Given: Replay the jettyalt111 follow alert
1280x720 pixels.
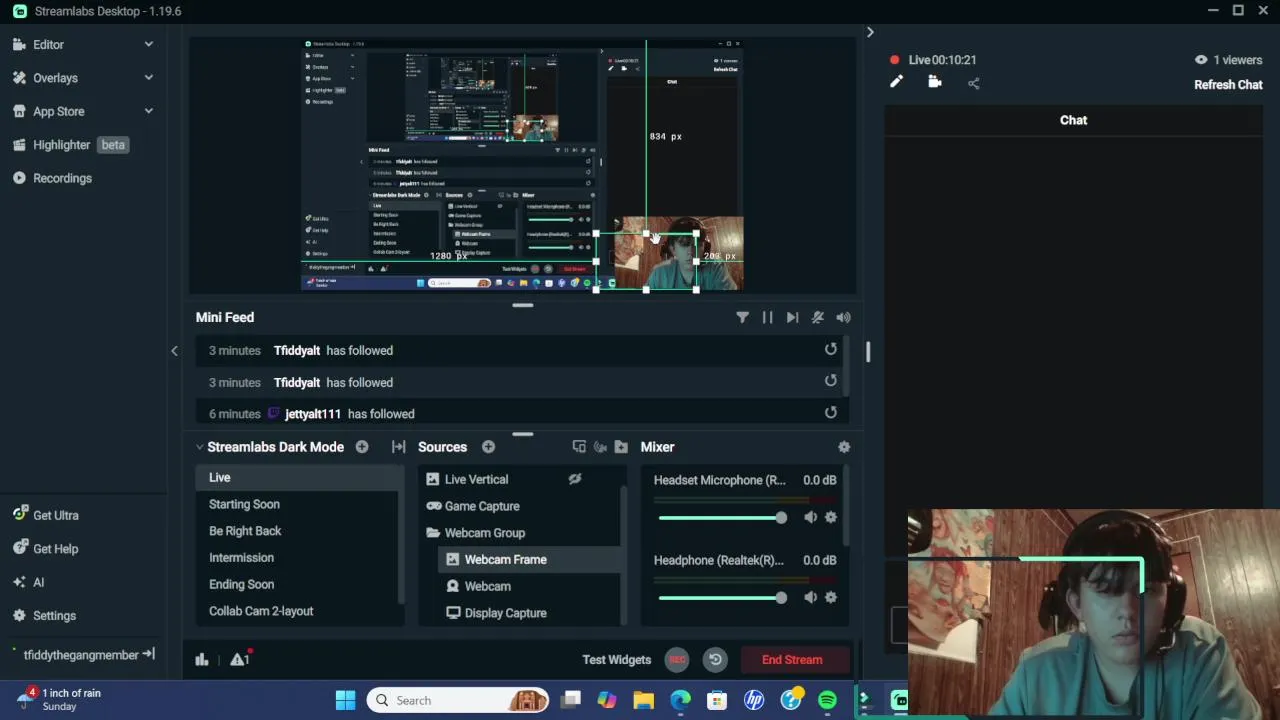Looking at the screenshot, I should tap(830, 412).
